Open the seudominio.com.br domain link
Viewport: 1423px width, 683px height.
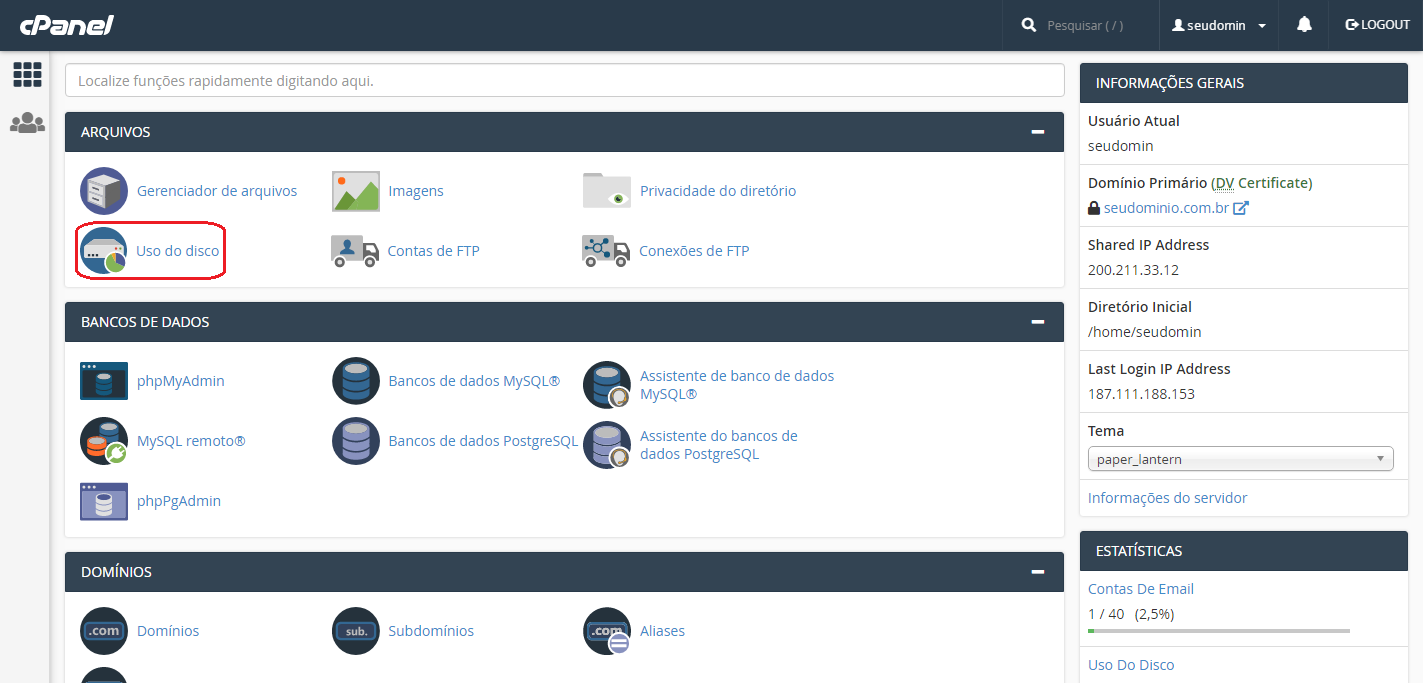[x=1166, y=208]
